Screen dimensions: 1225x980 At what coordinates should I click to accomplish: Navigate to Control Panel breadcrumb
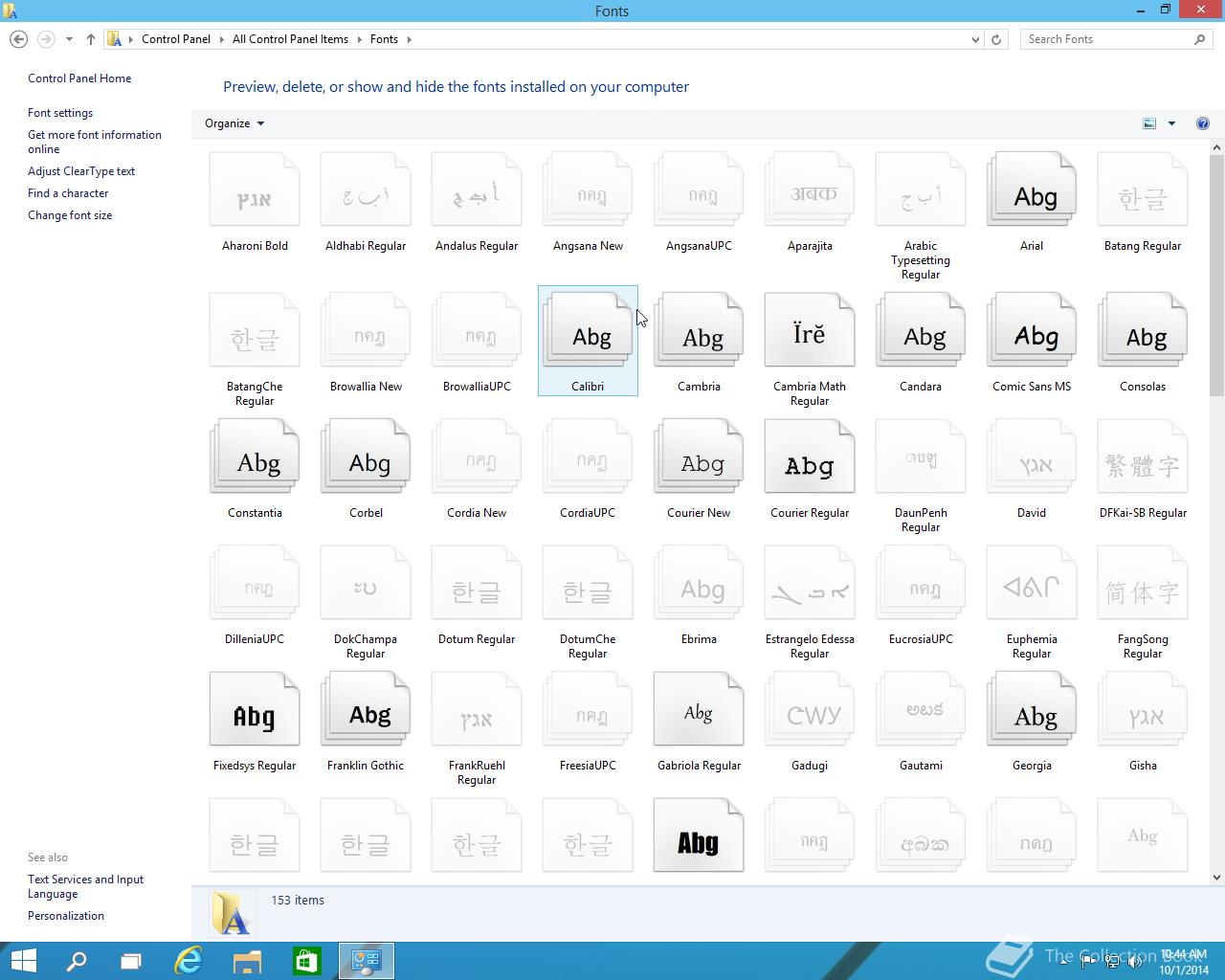(176, 39)
